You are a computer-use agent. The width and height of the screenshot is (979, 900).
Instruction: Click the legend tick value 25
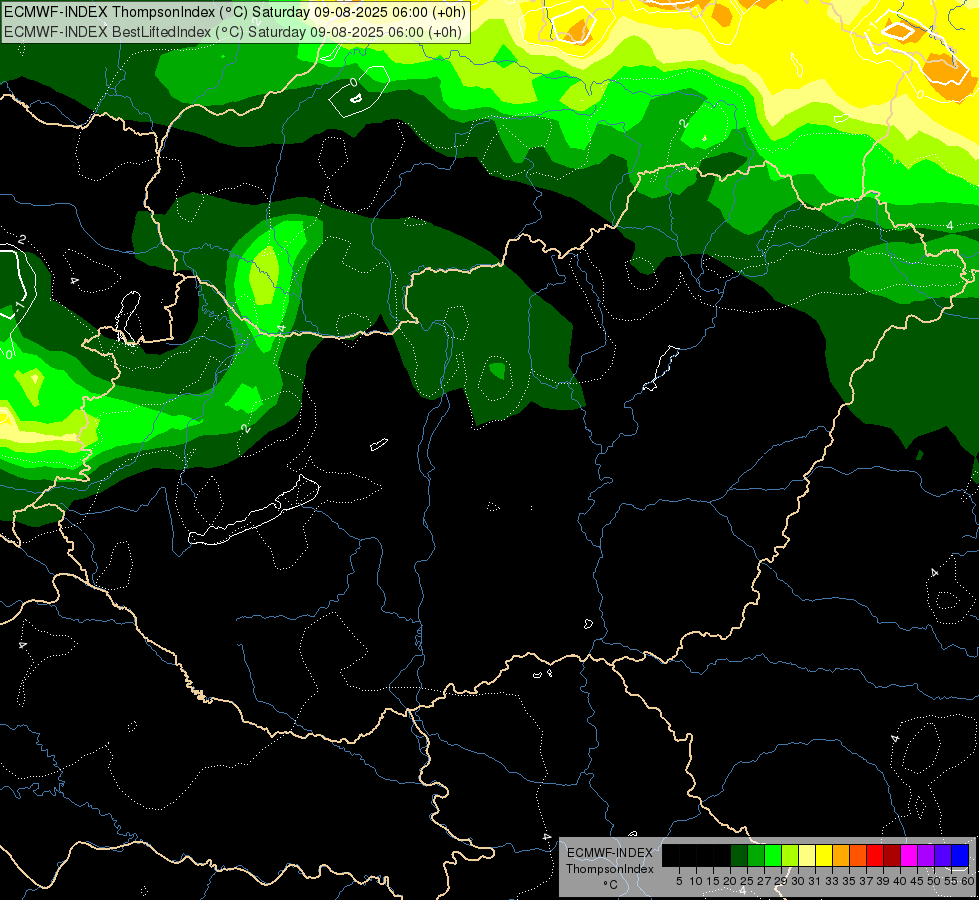(x=747, y=881)
